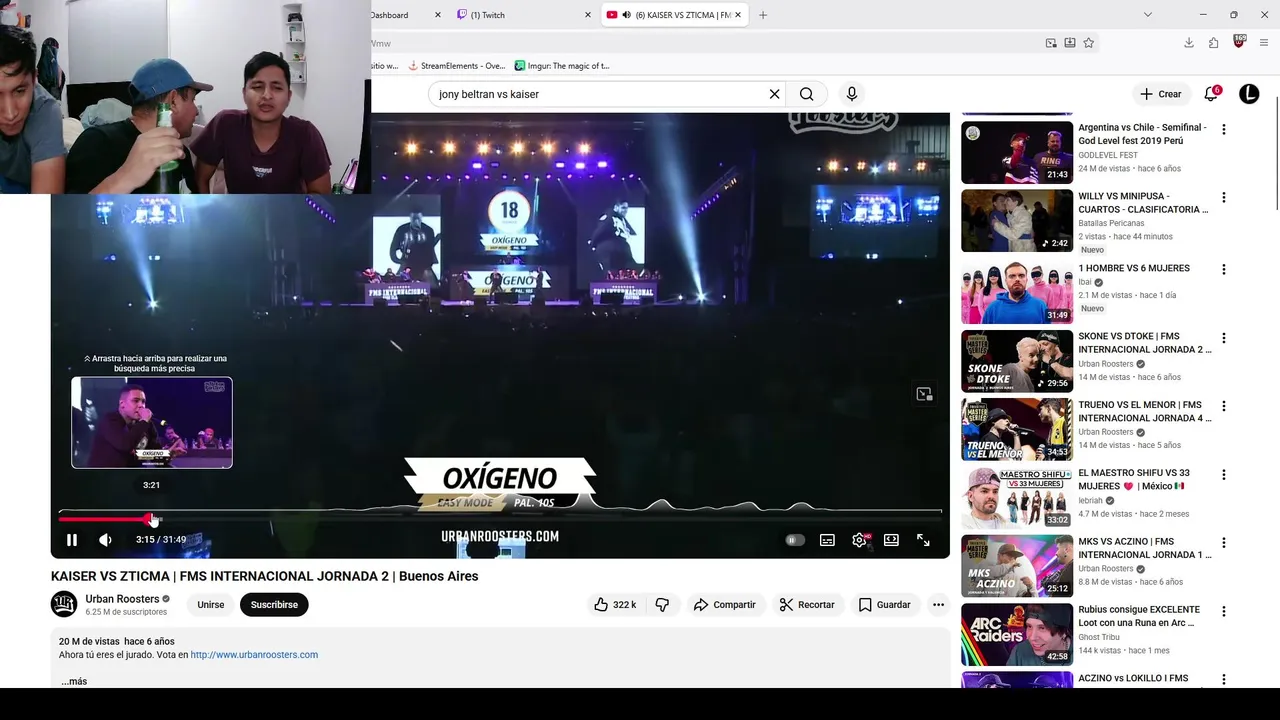
Task: Open the Rubius ARC Raiders thumbnail
Action: [1017, 634]
